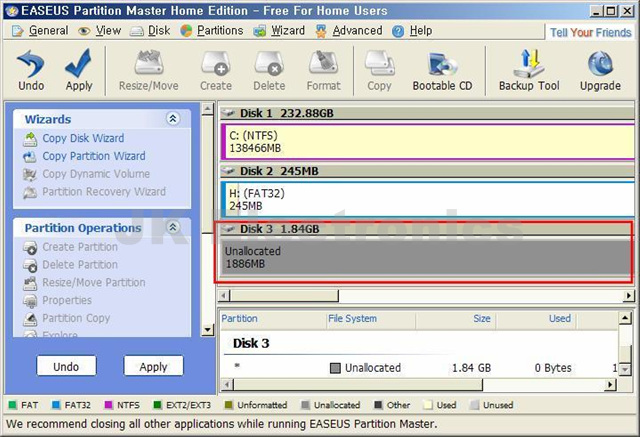Click the Disk 2 245MB header

pyautogui.click(x=427, y=171)
